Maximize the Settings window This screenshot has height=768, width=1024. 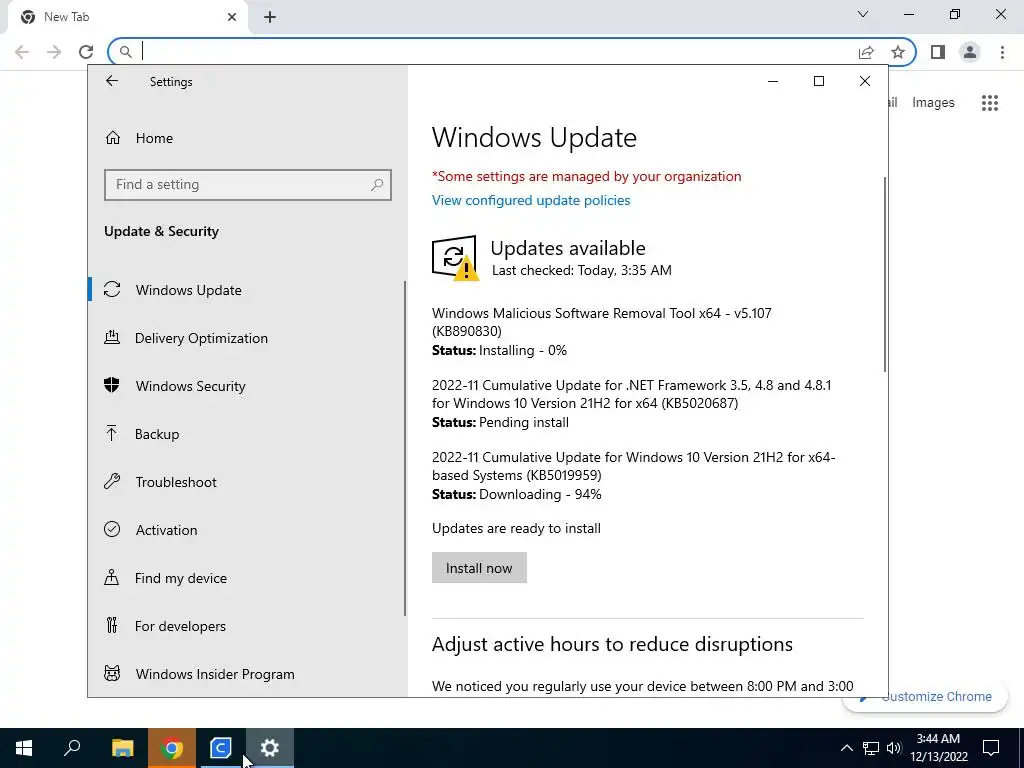point(818,81)
